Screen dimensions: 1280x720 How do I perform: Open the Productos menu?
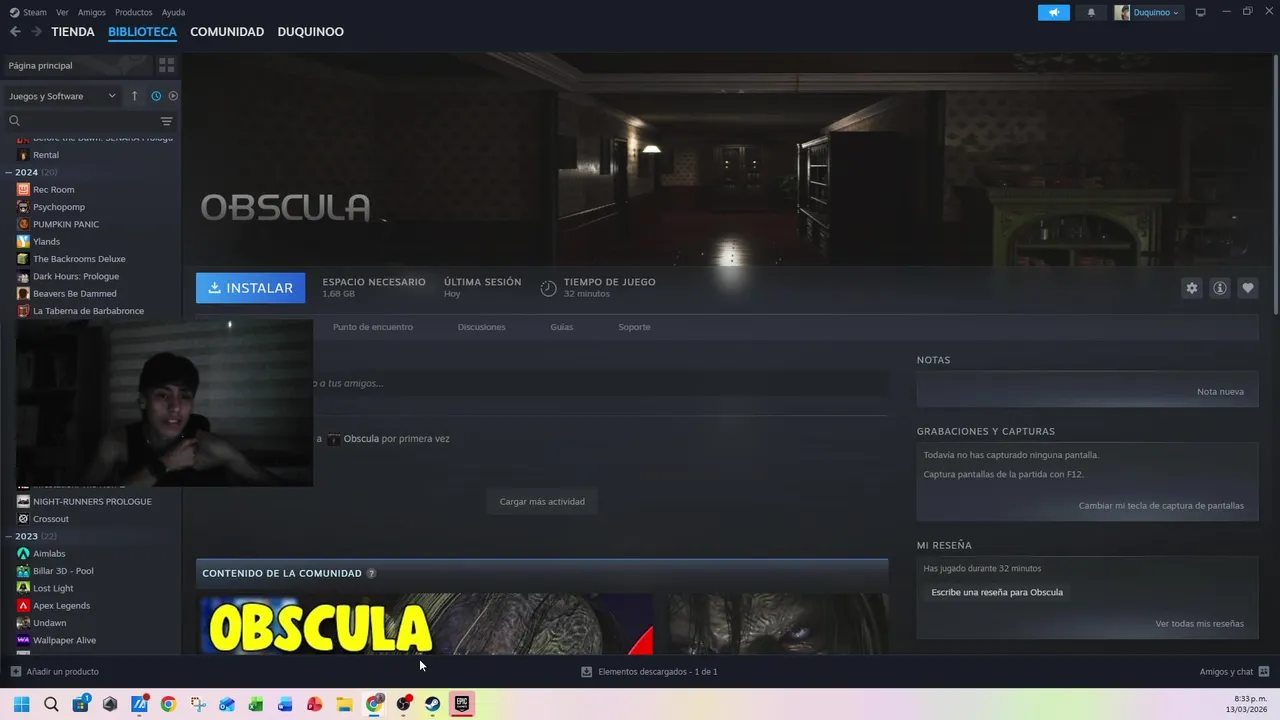(133, 12)
